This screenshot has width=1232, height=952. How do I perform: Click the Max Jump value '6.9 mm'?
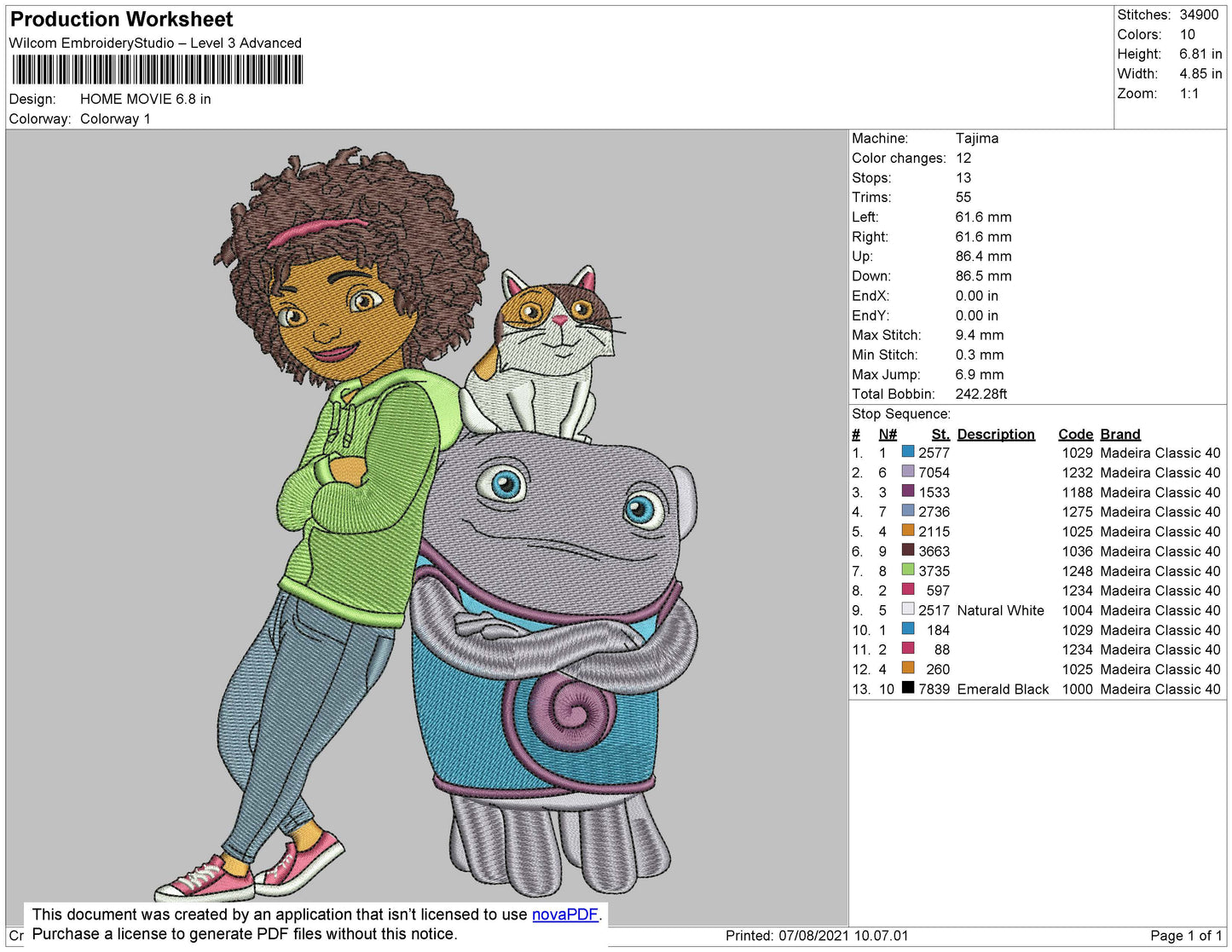980,374
